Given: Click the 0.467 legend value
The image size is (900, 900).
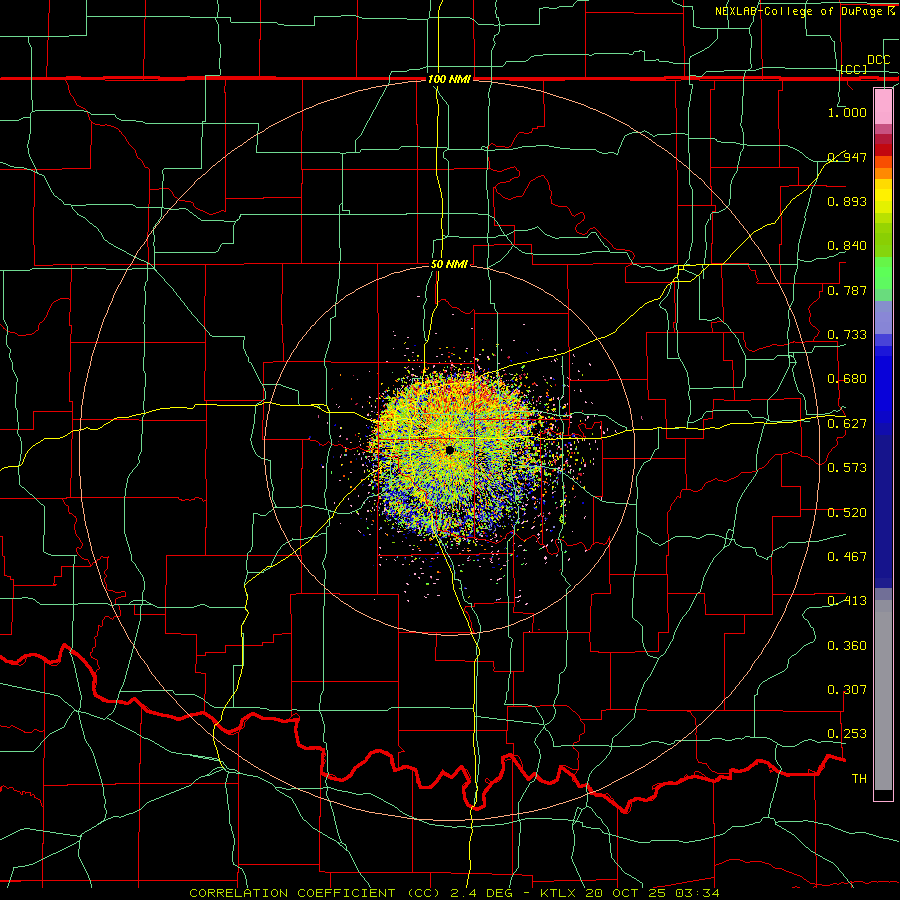Looking at the screenshot, I should pyautogui.click(x=847, y=557).
